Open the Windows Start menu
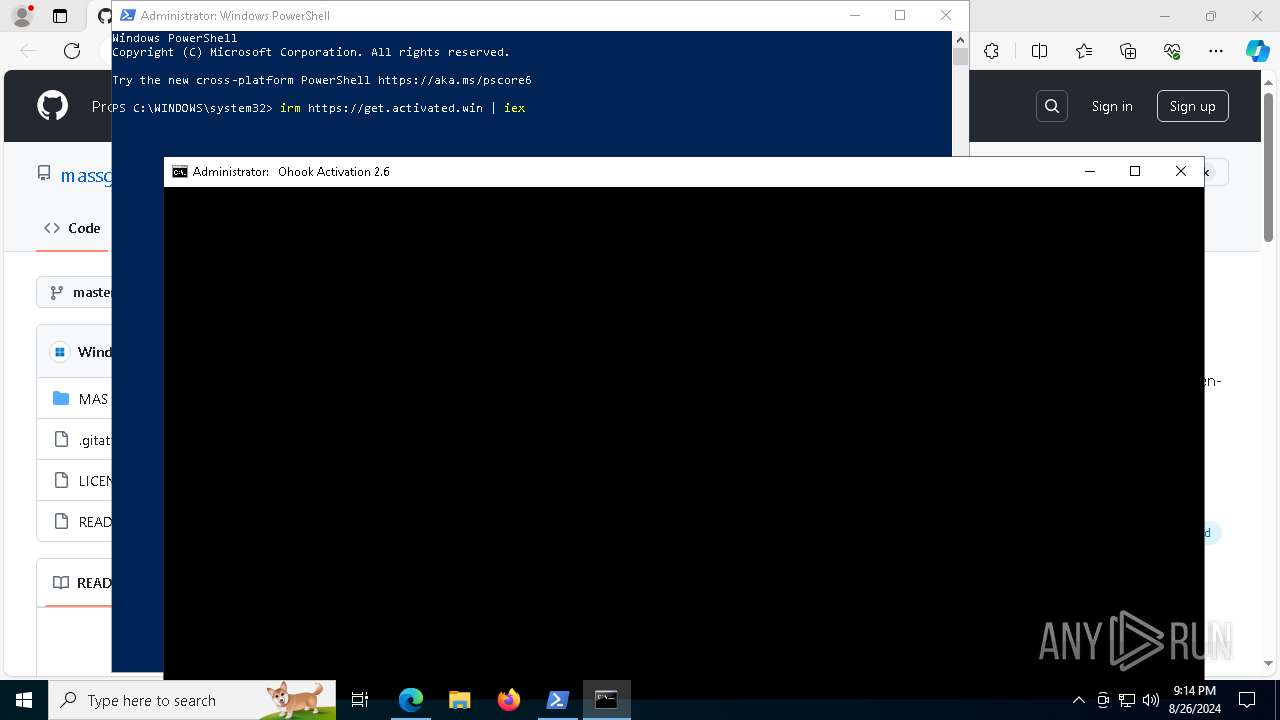This screenshot has height=720, width=1280. 24,700
